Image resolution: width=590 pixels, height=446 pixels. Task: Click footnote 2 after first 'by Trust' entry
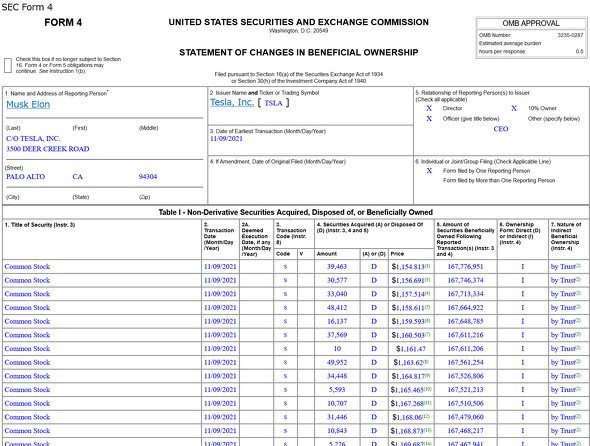[x=578, y=266]
